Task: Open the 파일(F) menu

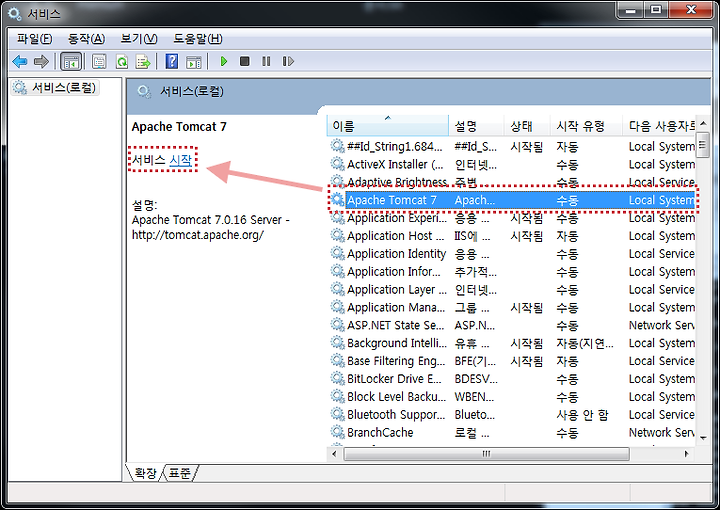Action: (x=34, y=39)
